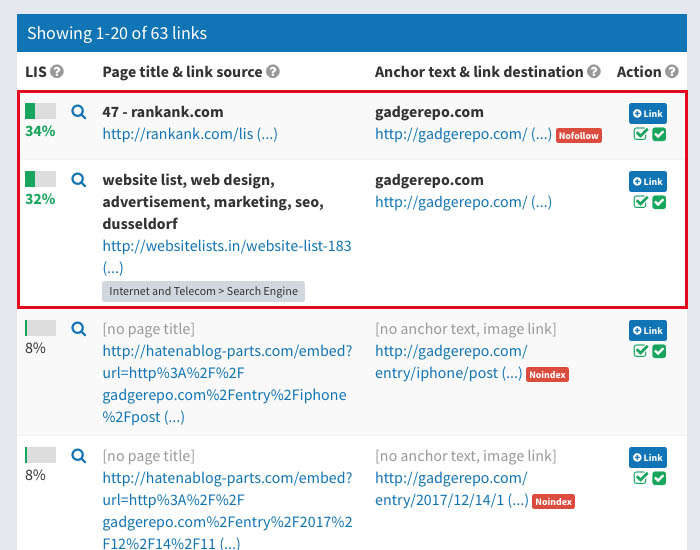This screenshot has width=700, height=550.
Task: Open hatenablog-parts embed link ending 2F12%2F14%2F11
Action: tap(227, 511)
